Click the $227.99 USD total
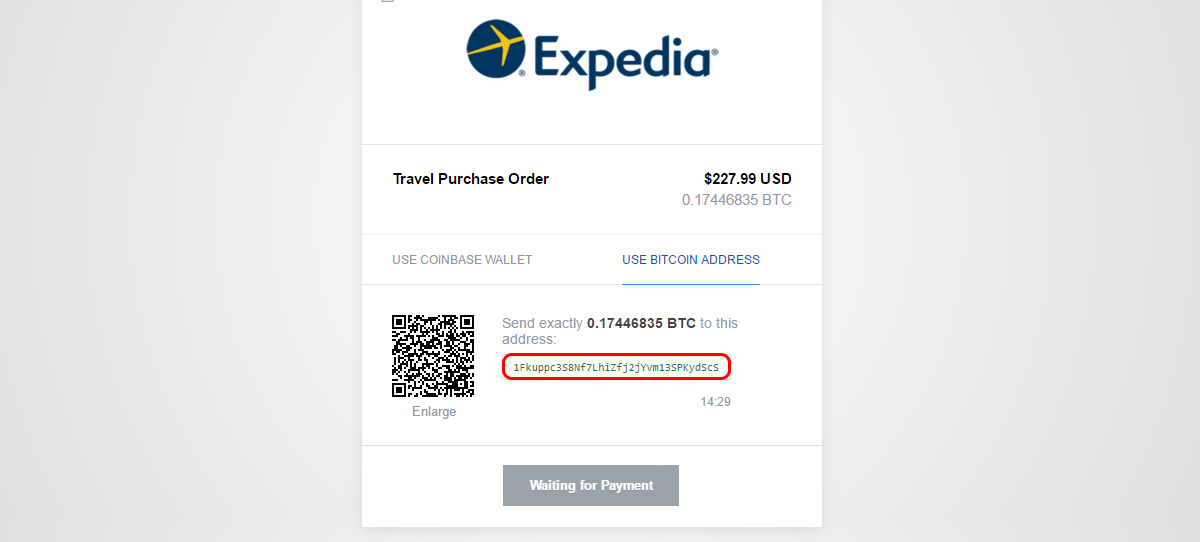Screen dimensions: 1200x542 pyautogui.click(x=748, y=179)
